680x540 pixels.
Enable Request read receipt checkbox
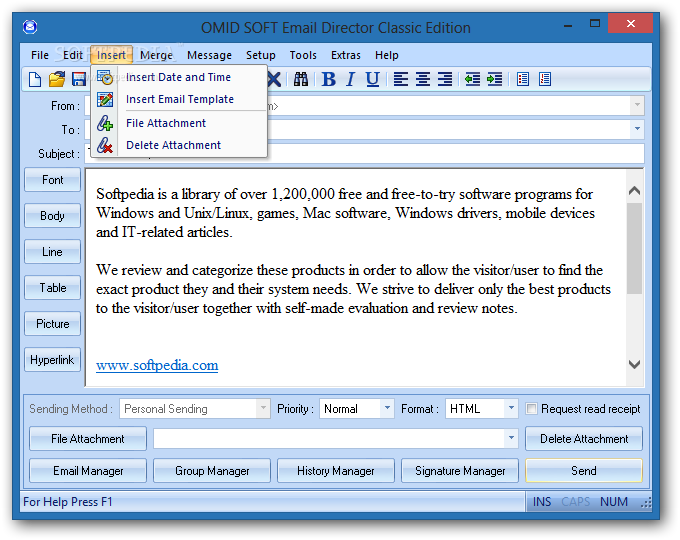point(531,409)
